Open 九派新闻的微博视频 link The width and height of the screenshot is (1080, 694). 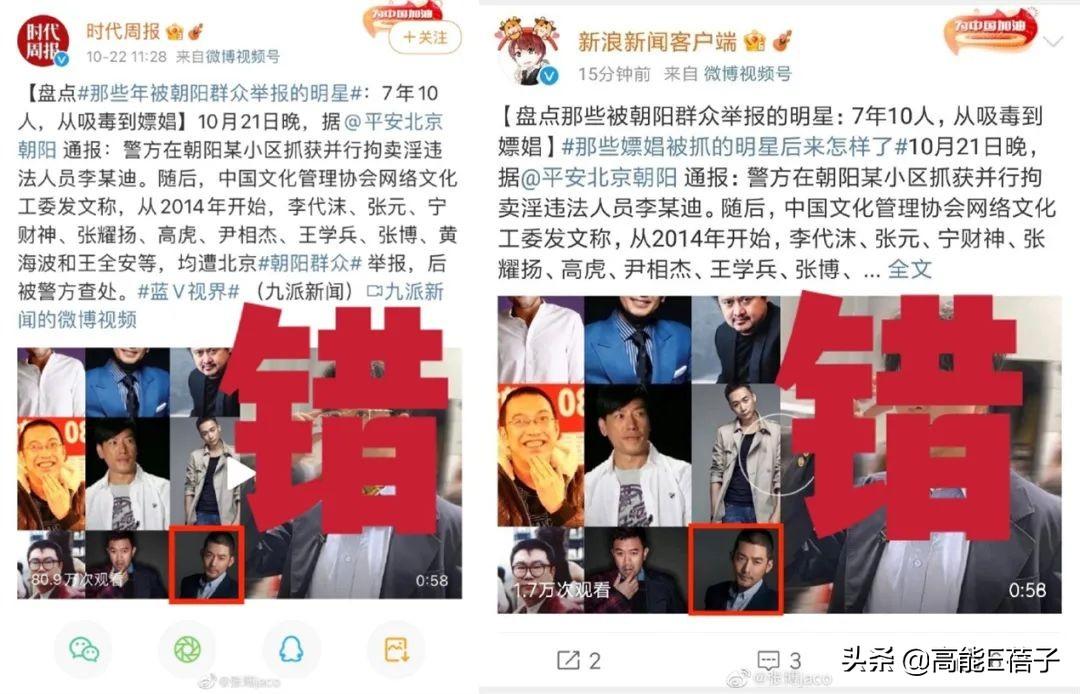(231, 305)
